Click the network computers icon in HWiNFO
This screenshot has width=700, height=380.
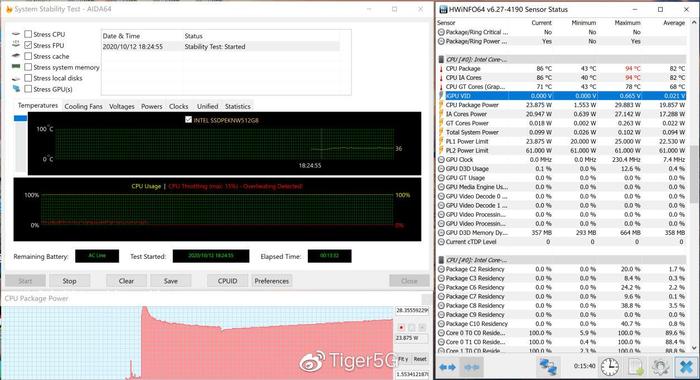coord(548,367)
